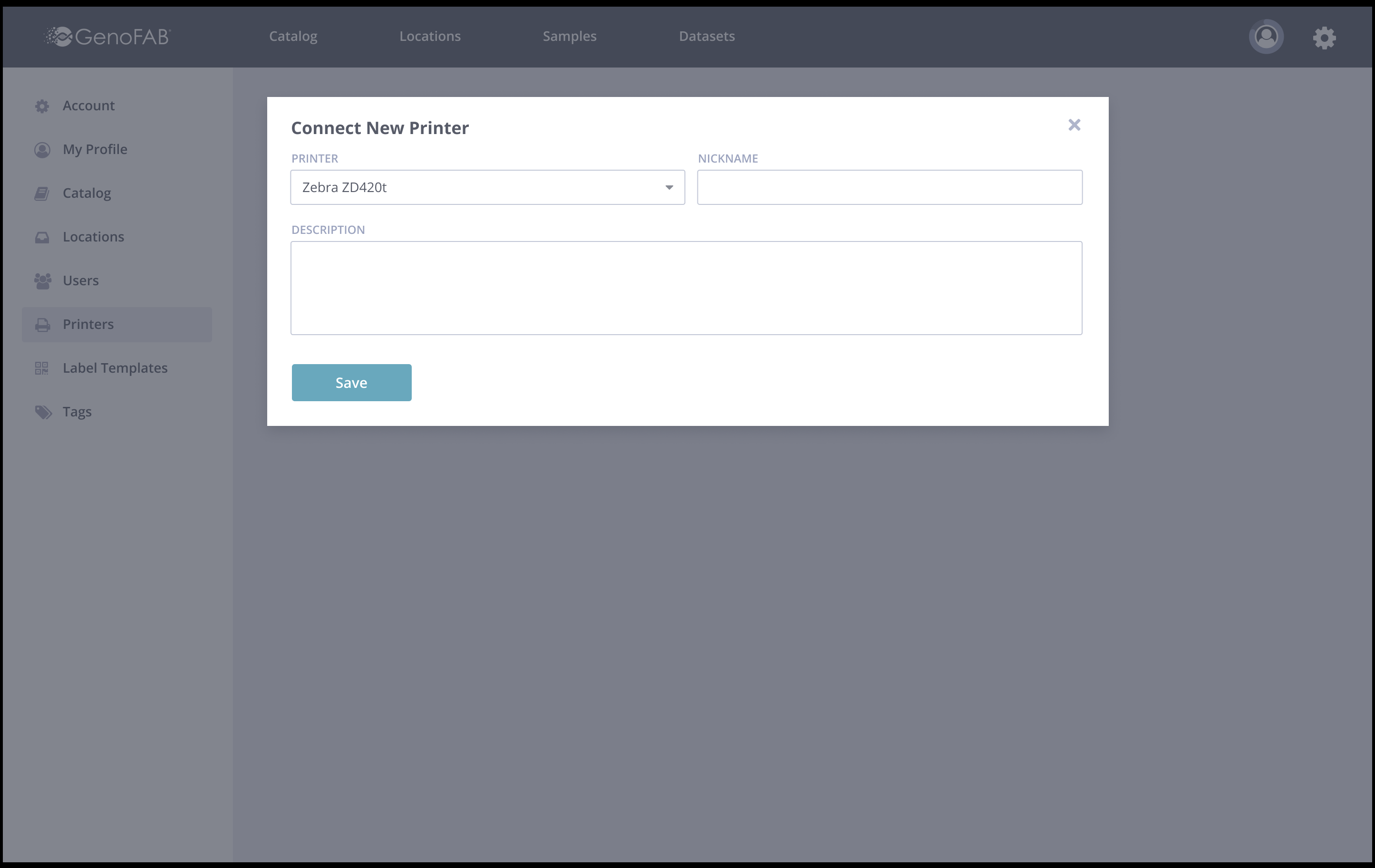Click the Locations inbox icon in sidebar

(x=42, y=237)
